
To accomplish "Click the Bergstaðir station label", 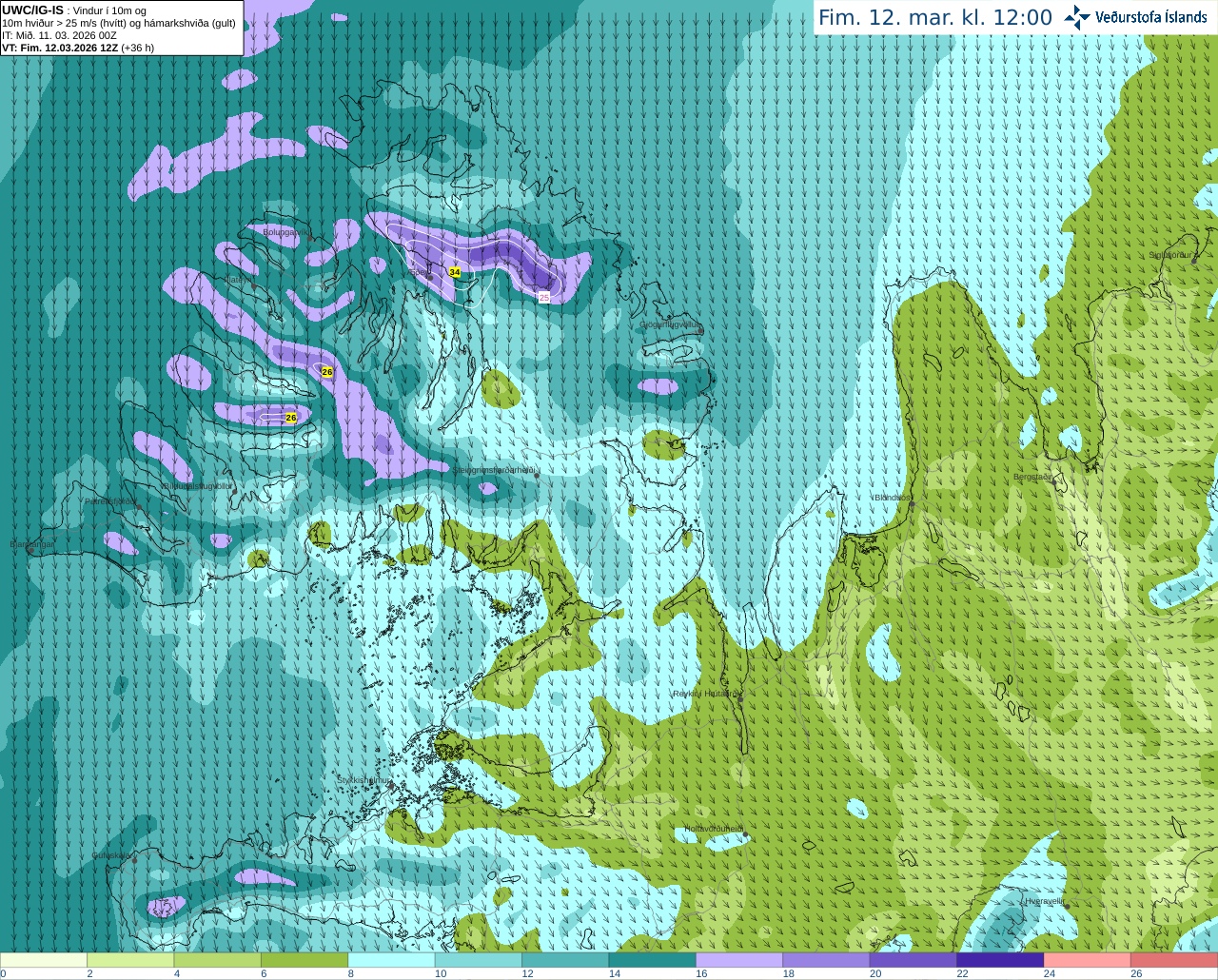I will [x=1033, y=477].
